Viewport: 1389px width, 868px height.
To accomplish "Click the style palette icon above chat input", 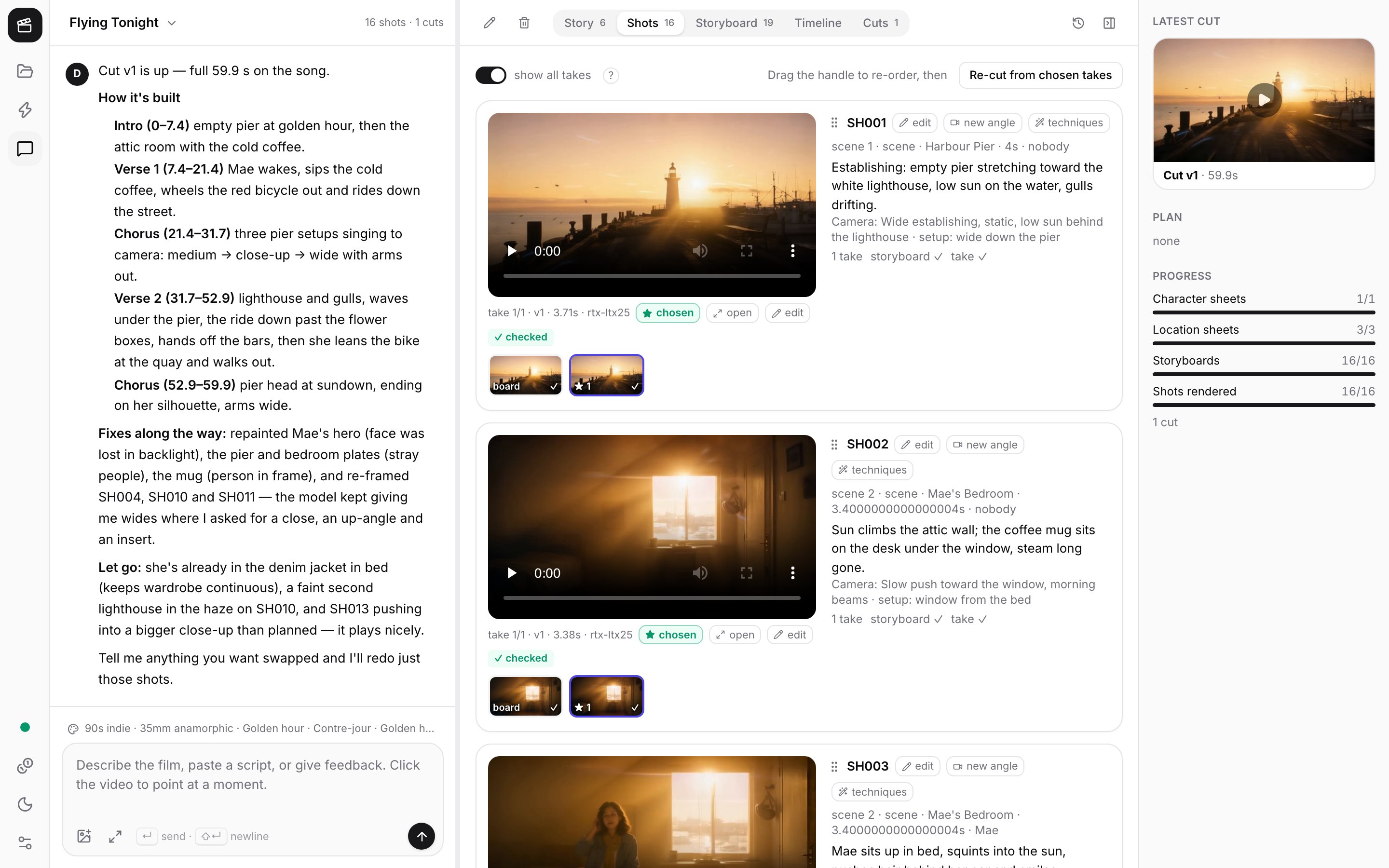I will coord(73,729).
